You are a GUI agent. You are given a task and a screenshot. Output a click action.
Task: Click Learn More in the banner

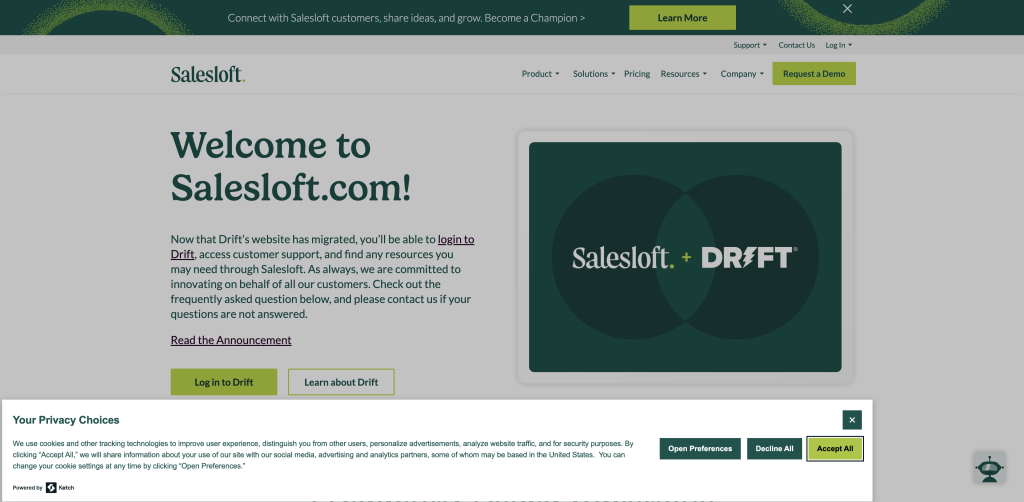coord(682,18)
